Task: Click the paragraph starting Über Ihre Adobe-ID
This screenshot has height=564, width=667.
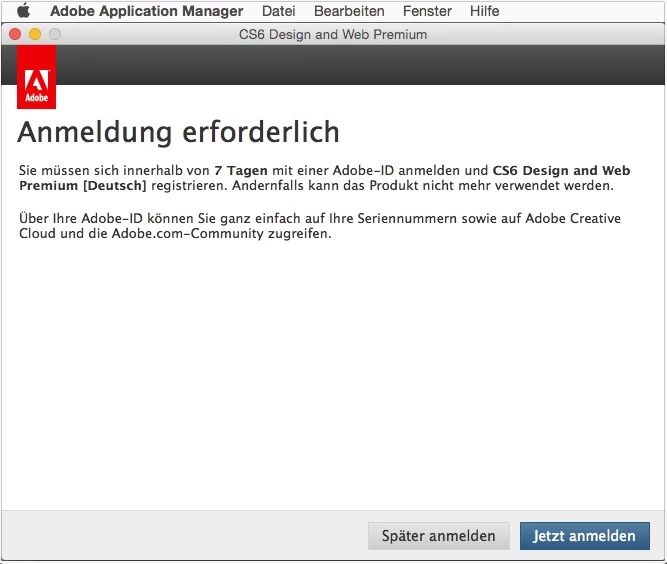Action: point(320,226)
